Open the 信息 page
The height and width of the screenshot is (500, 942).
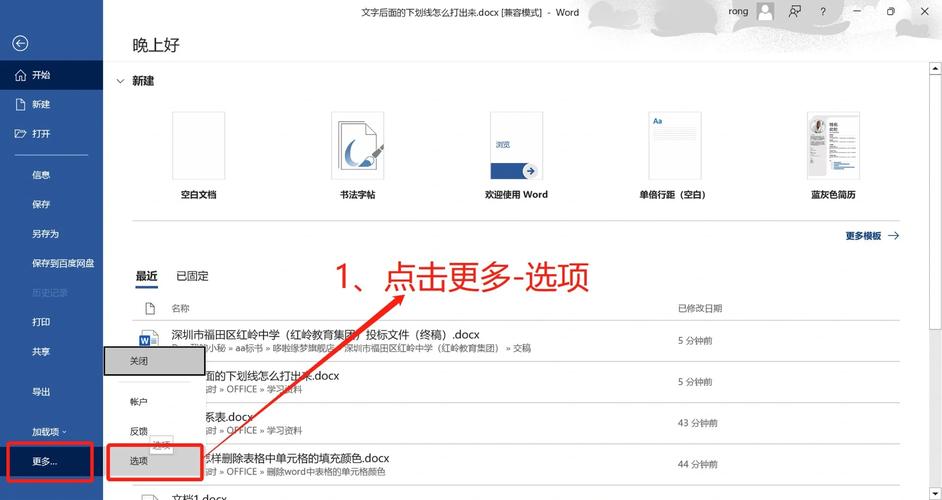pyautogui.click(x=41, y=175)
